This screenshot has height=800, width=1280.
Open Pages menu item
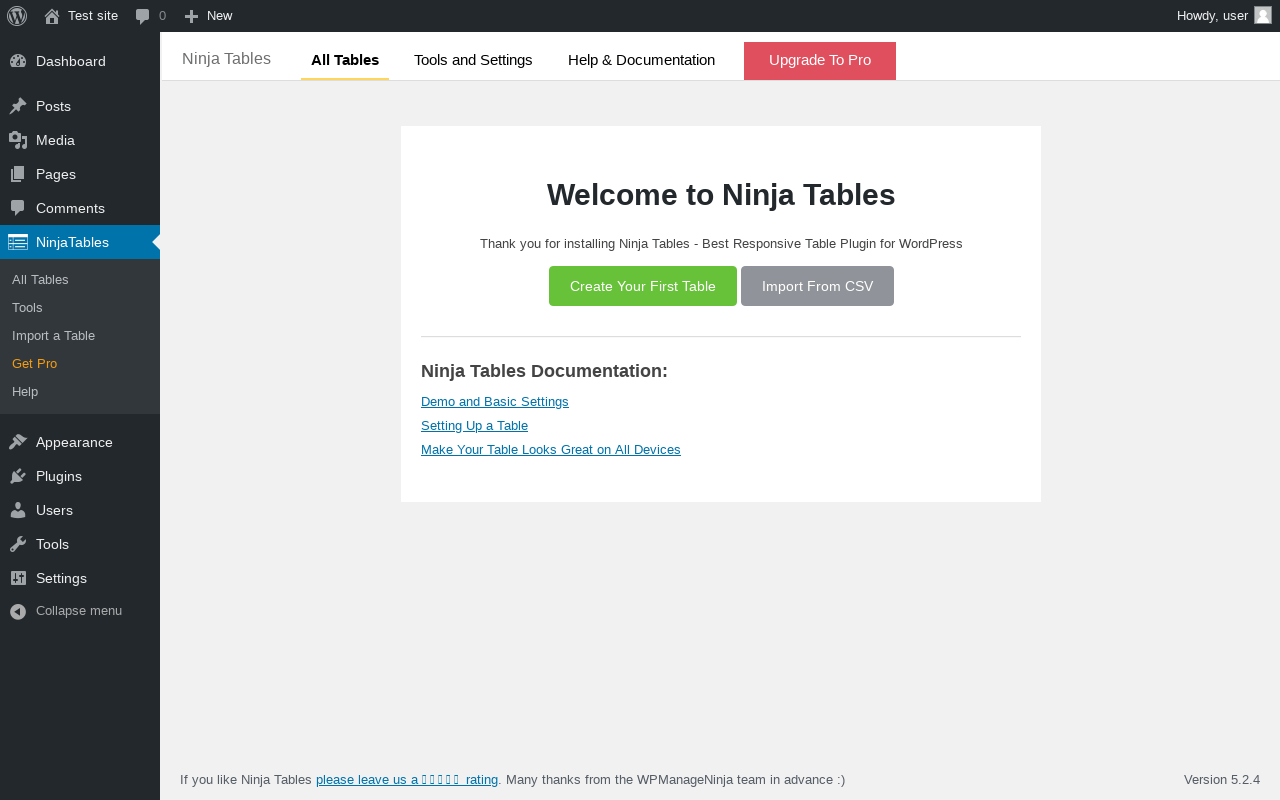(x=80, y=174)
